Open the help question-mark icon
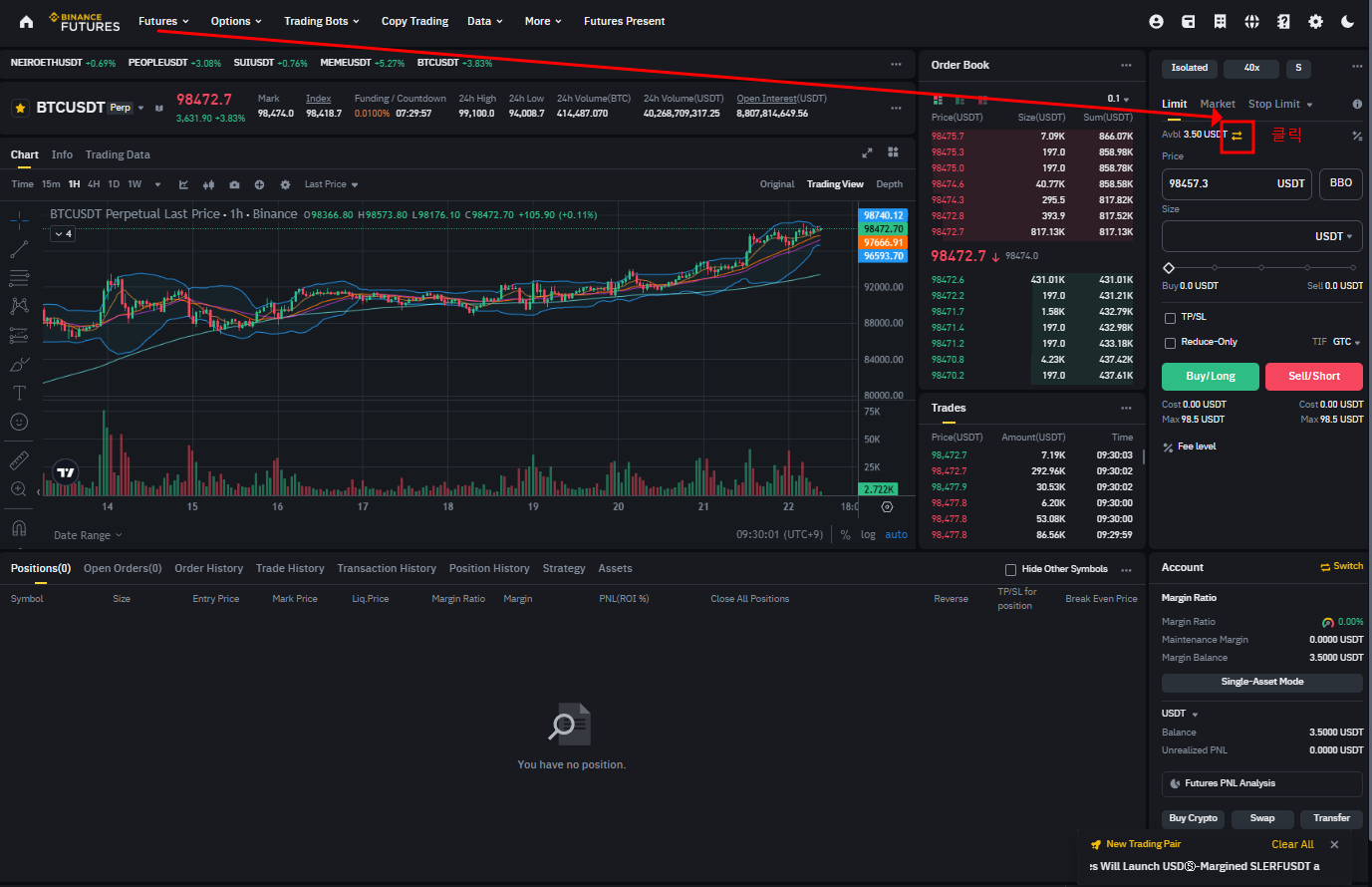 [x=1283, y=21]
